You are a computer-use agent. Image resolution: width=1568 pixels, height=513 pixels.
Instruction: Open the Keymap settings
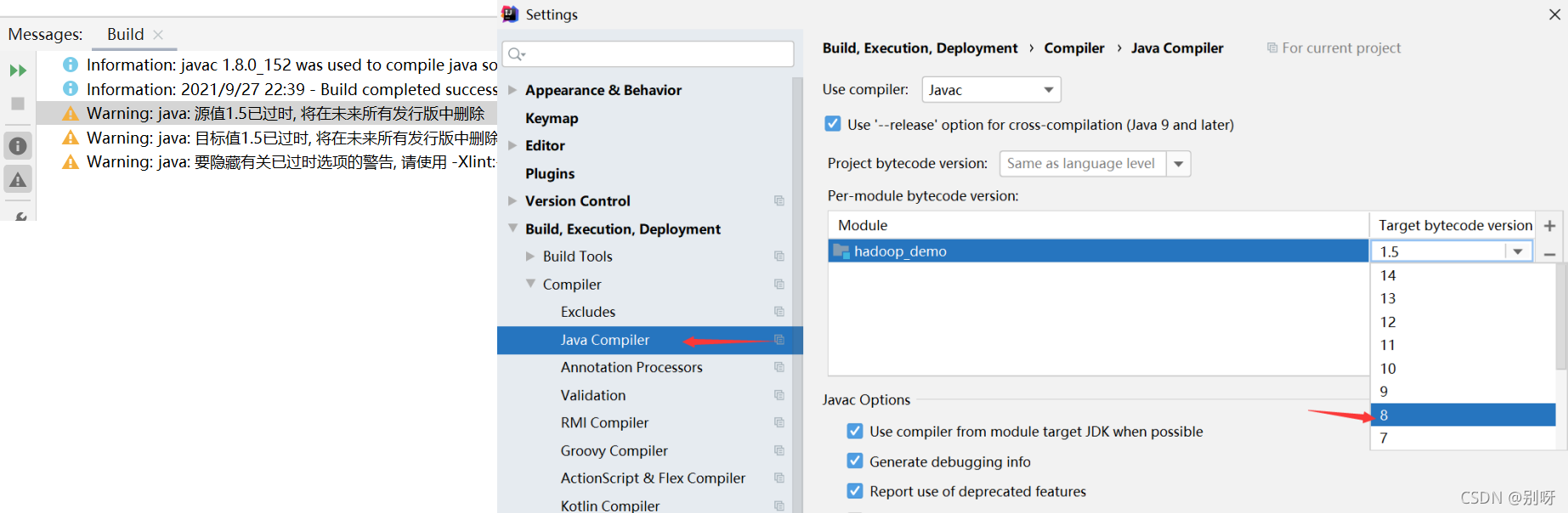552,118
